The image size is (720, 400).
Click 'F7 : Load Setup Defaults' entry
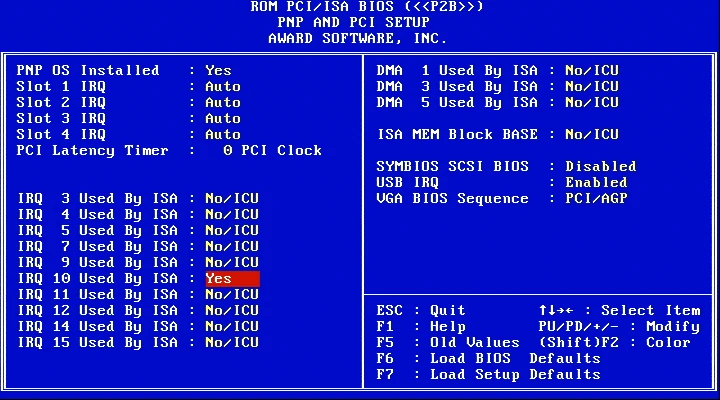pyautogui.click(x=488, y=375)
